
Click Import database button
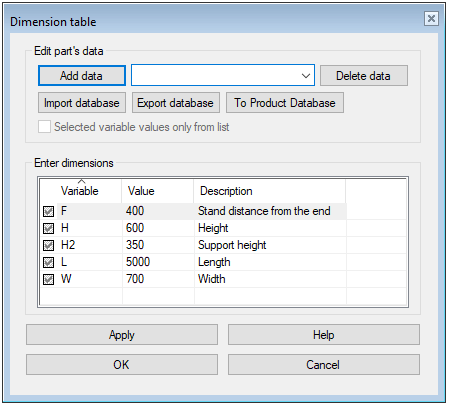click(82, 103)
